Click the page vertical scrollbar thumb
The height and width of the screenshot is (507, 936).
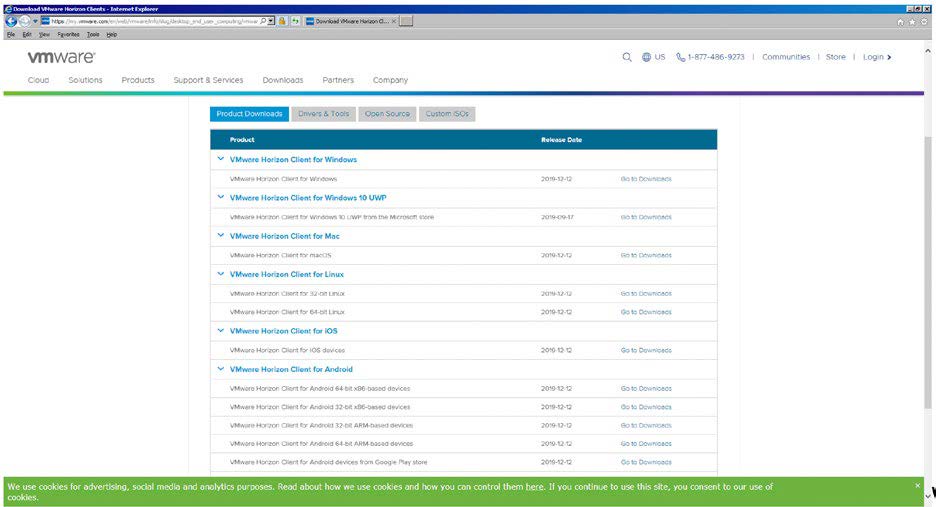(928, 272)
